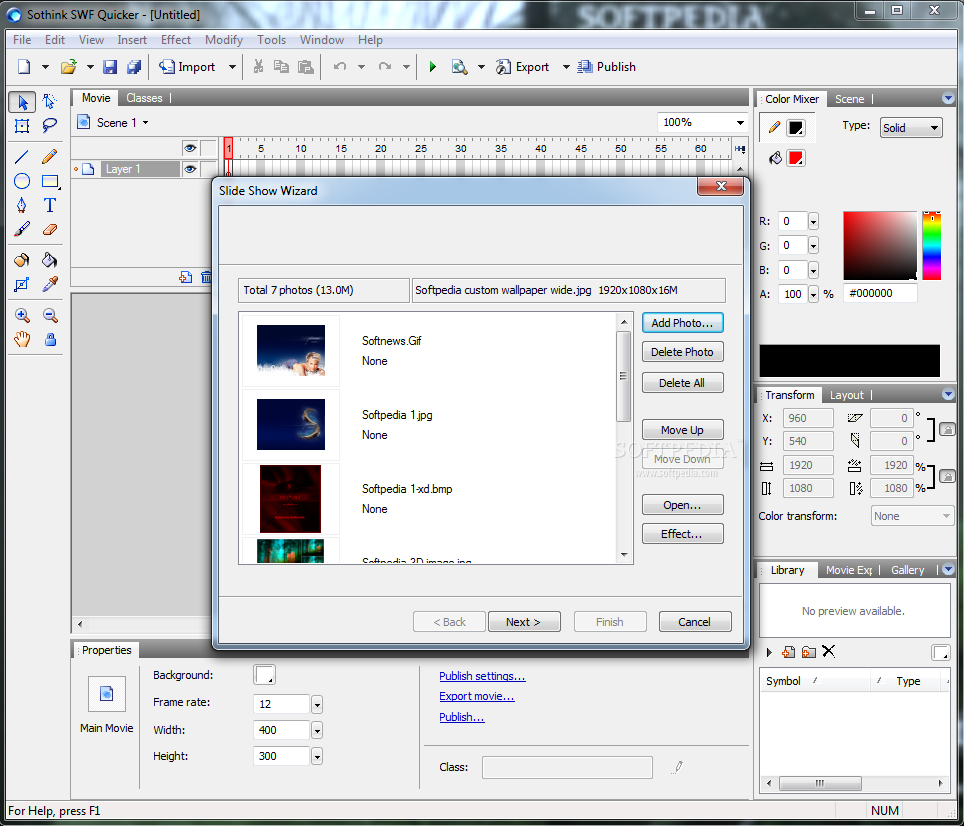Select the Subselection tool

[x=49, y=102]
